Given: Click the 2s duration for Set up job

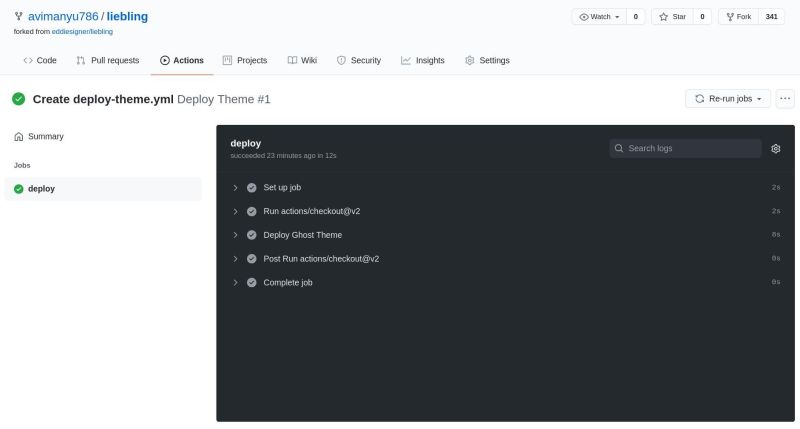Looking at the screenshot, I should click(x=776, y=188).
